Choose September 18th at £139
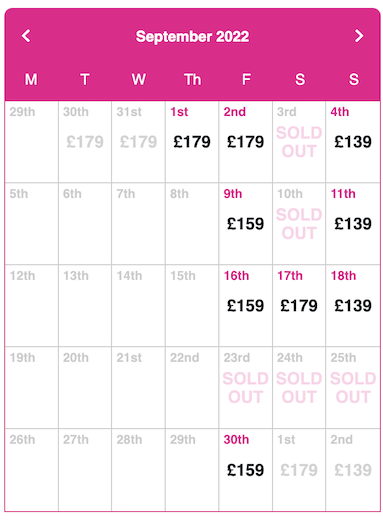 (x=353, y=306)
